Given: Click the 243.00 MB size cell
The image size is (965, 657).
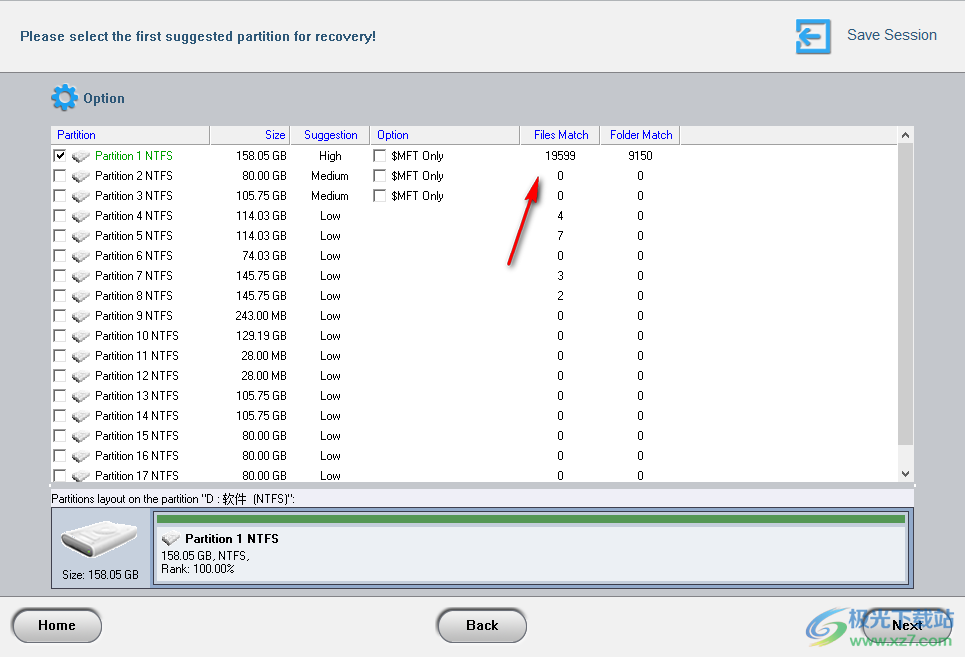Looking at the screenshot, I should tap(261, 316).
